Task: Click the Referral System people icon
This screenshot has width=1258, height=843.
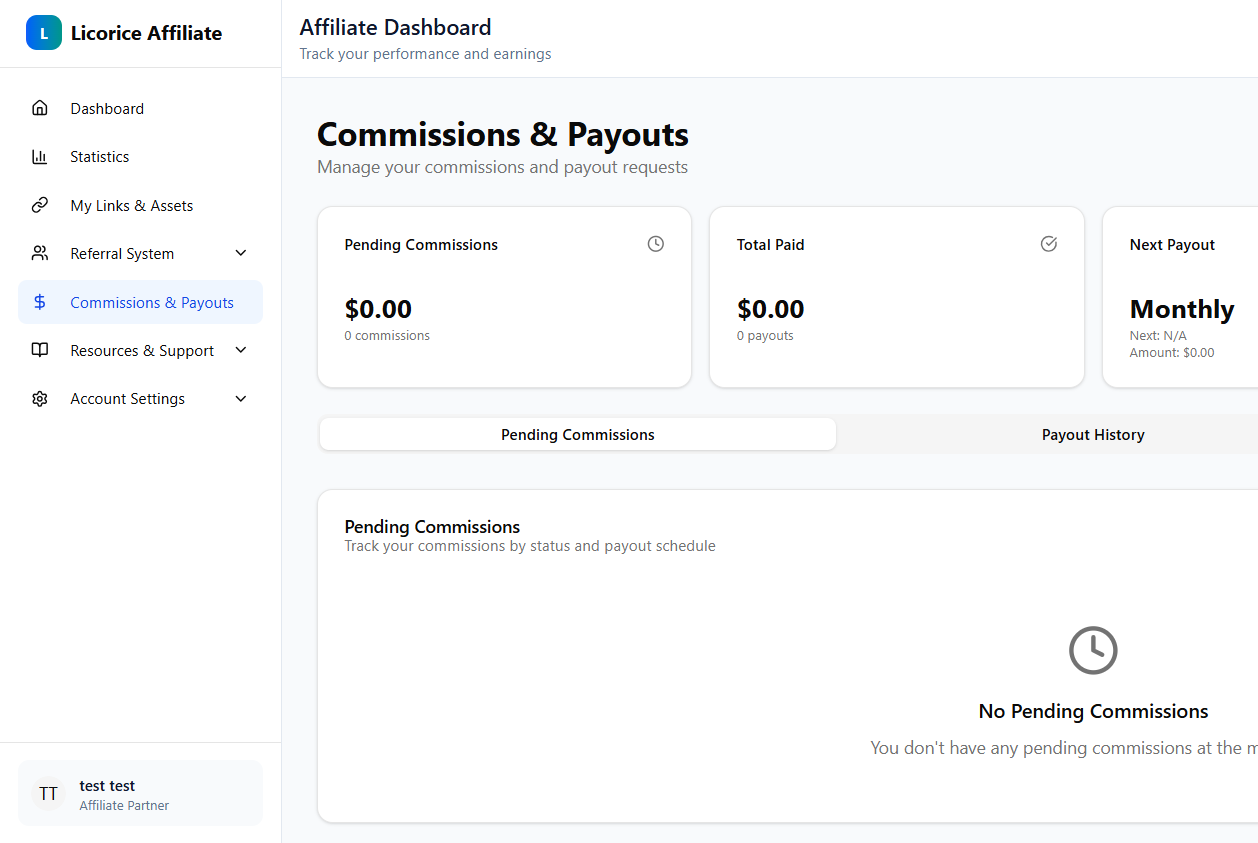Action: tap(40, 254)
